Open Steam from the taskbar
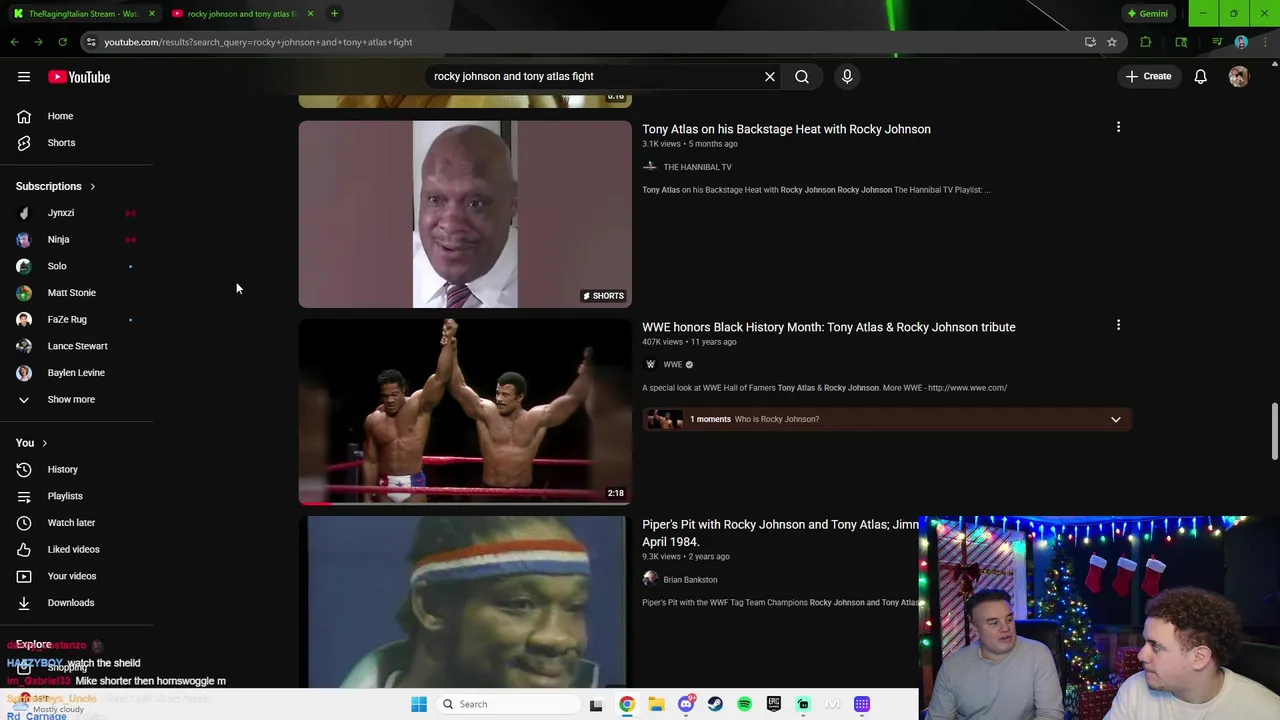1280x720 pixels. click(715, 704)
